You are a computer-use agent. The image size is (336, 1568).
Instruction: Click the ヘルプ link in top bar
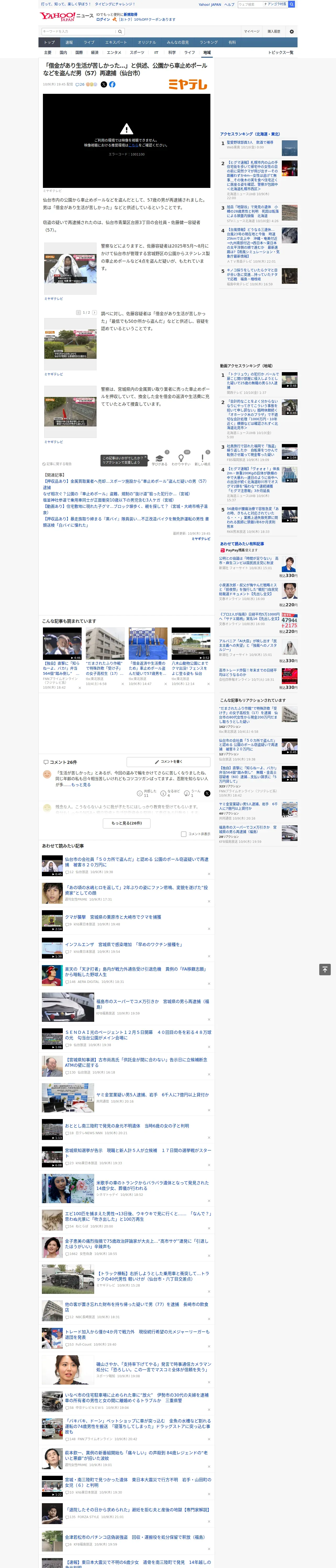pyautogui.click(x=229, y=4)
